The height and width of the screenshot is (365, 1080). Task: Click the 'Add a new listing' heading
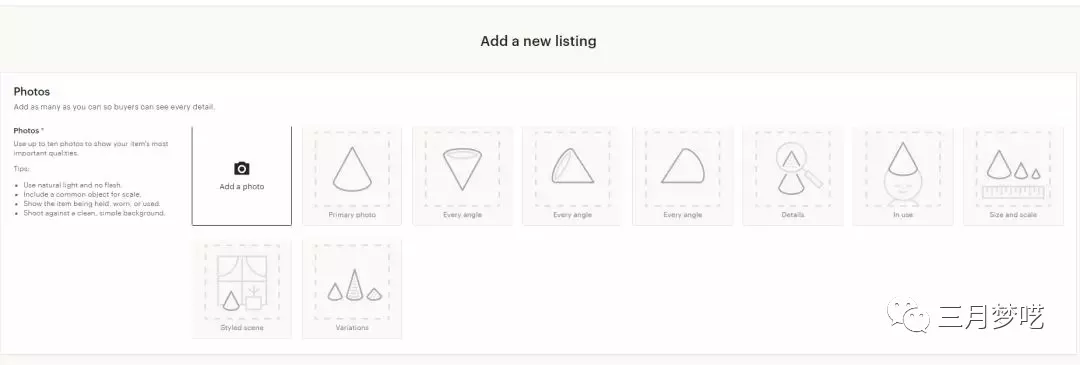[539, 41]
